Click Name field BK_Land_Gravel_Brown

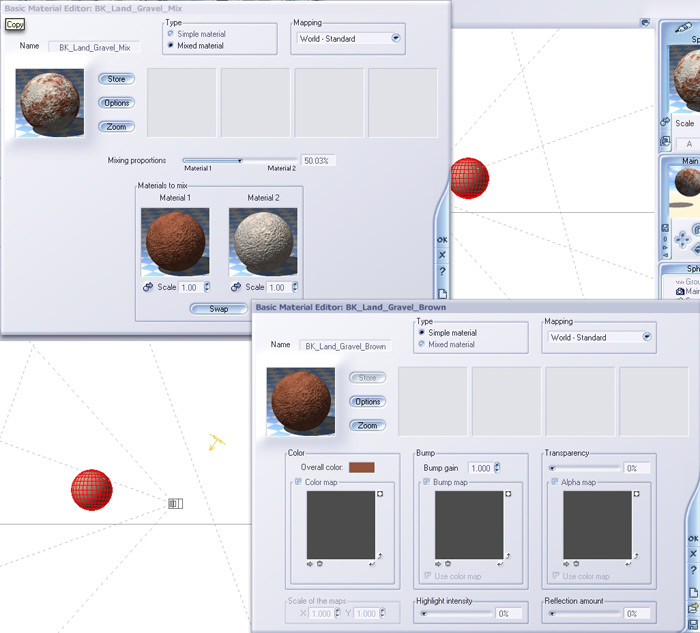pyautogui.click(x=345, y=346)
